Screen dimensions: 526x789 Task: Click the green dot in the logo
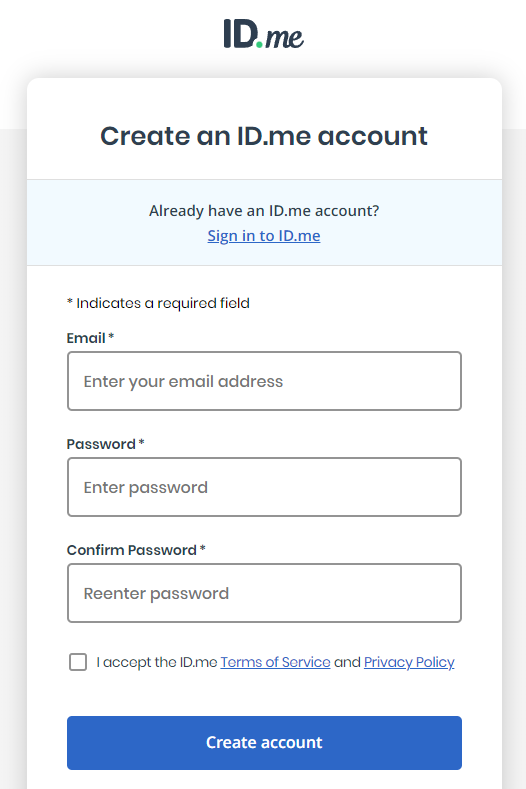pyautogui.click(x=259, y=44)
